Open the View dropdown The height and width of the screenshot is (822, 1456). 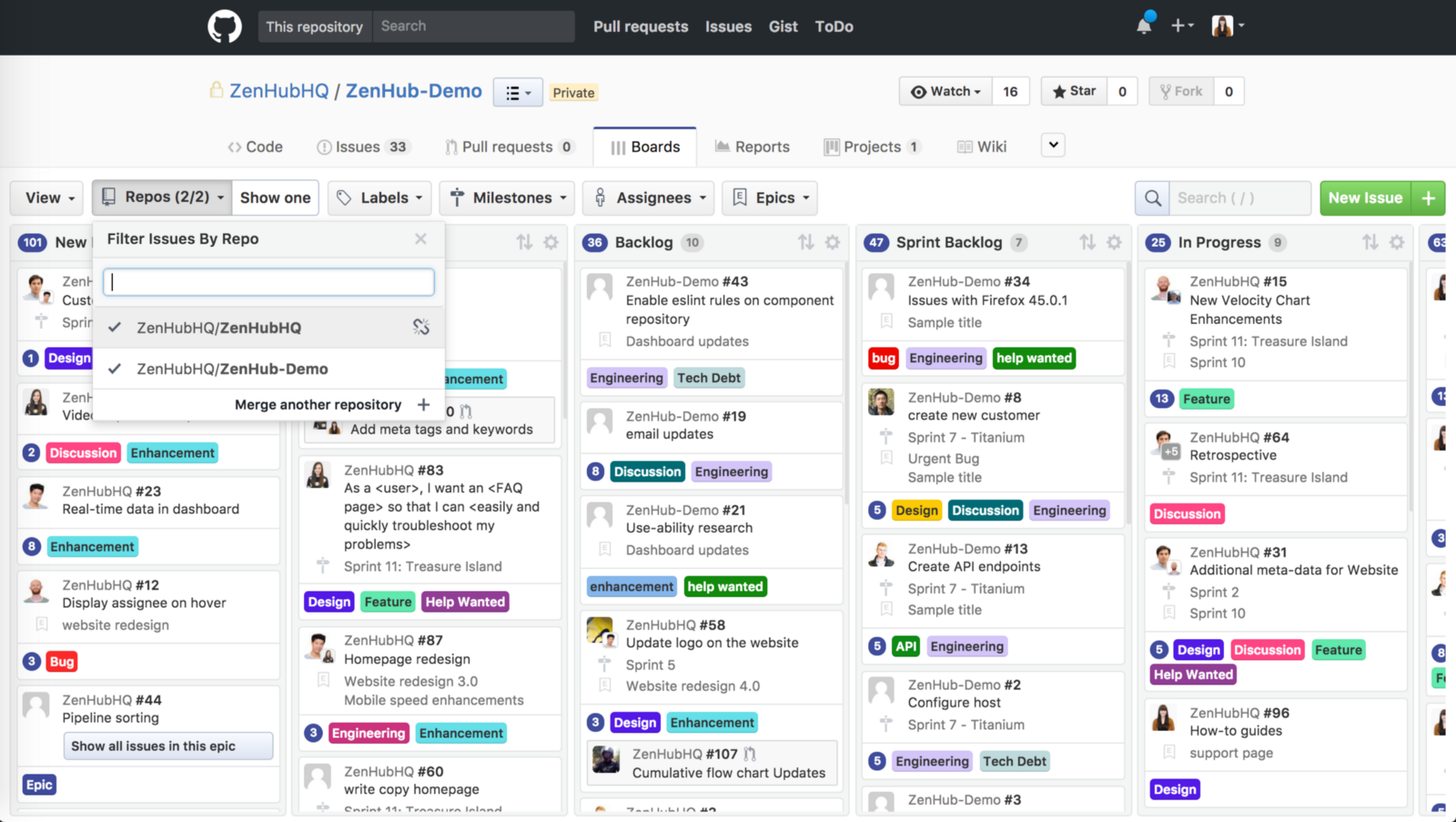(47, 198)
